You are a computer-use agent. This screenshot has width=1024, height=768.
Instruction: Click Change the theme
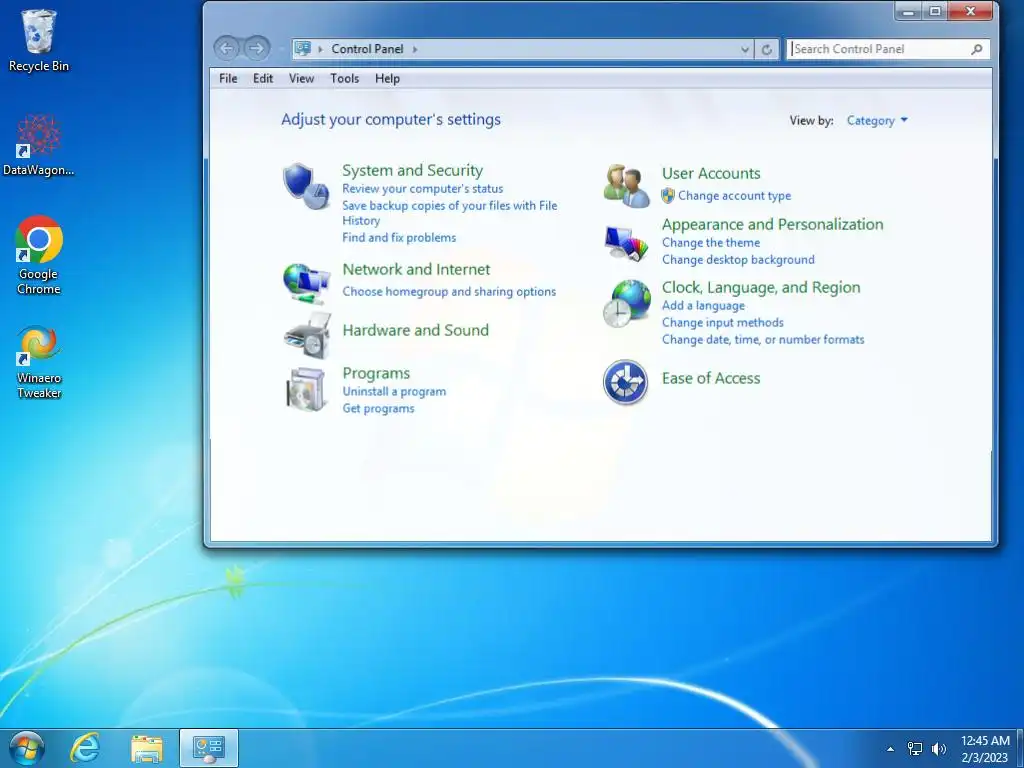711,242
